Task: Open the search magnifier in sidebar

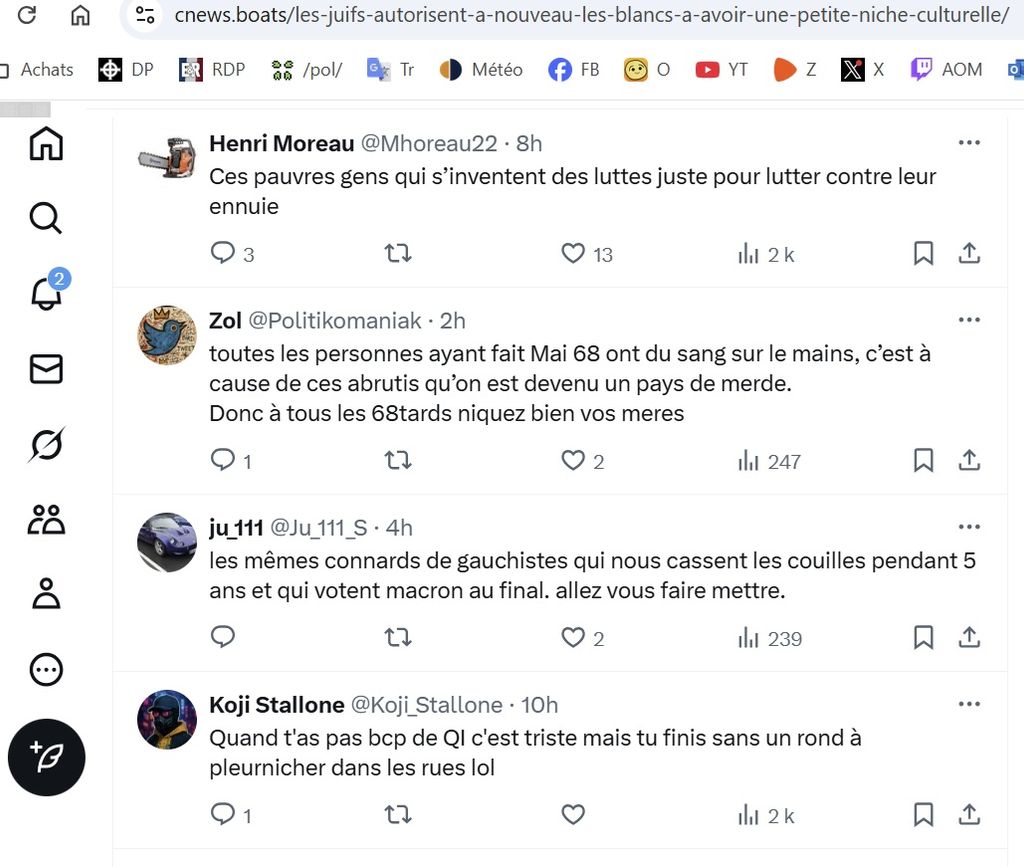Action: (x=46, y=218)
